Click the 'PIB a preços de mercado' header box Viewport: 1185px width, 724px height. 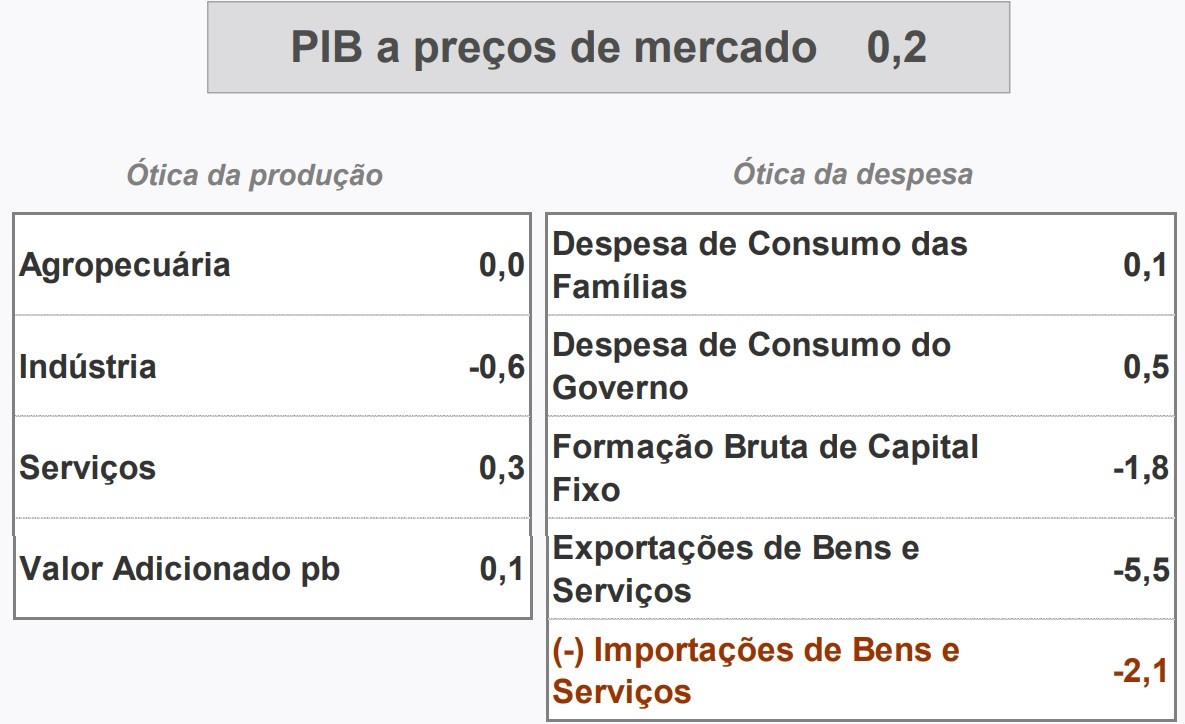coord(553,48)
